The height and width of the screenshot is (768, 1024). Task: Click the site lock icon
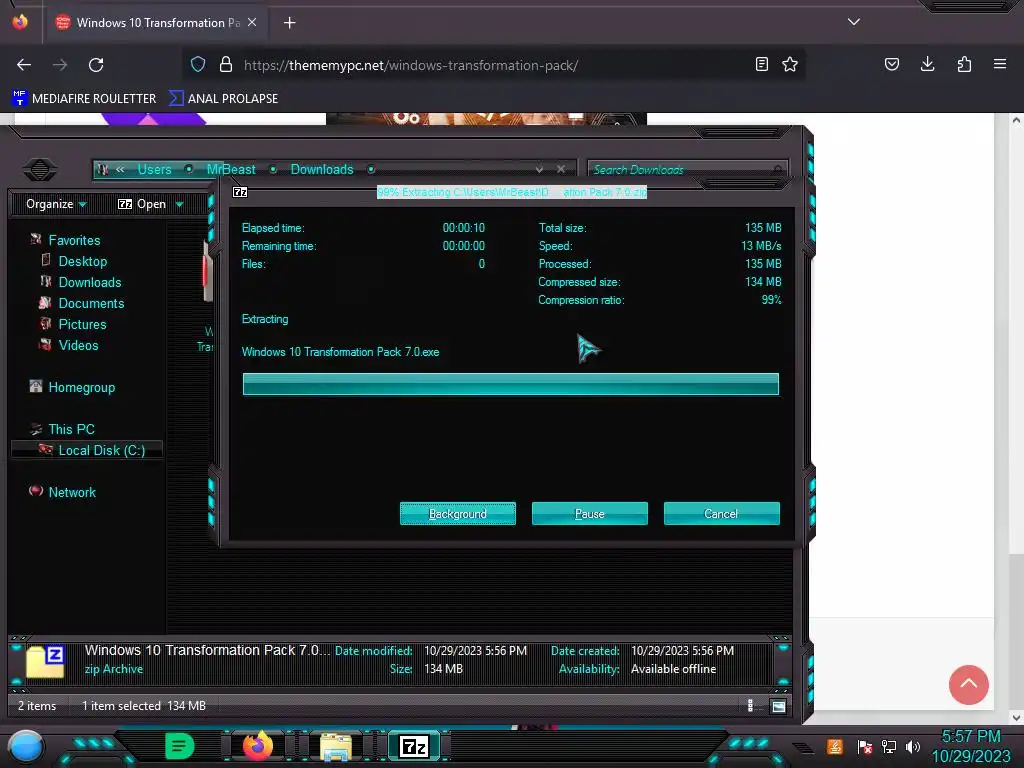pos(226,64)
